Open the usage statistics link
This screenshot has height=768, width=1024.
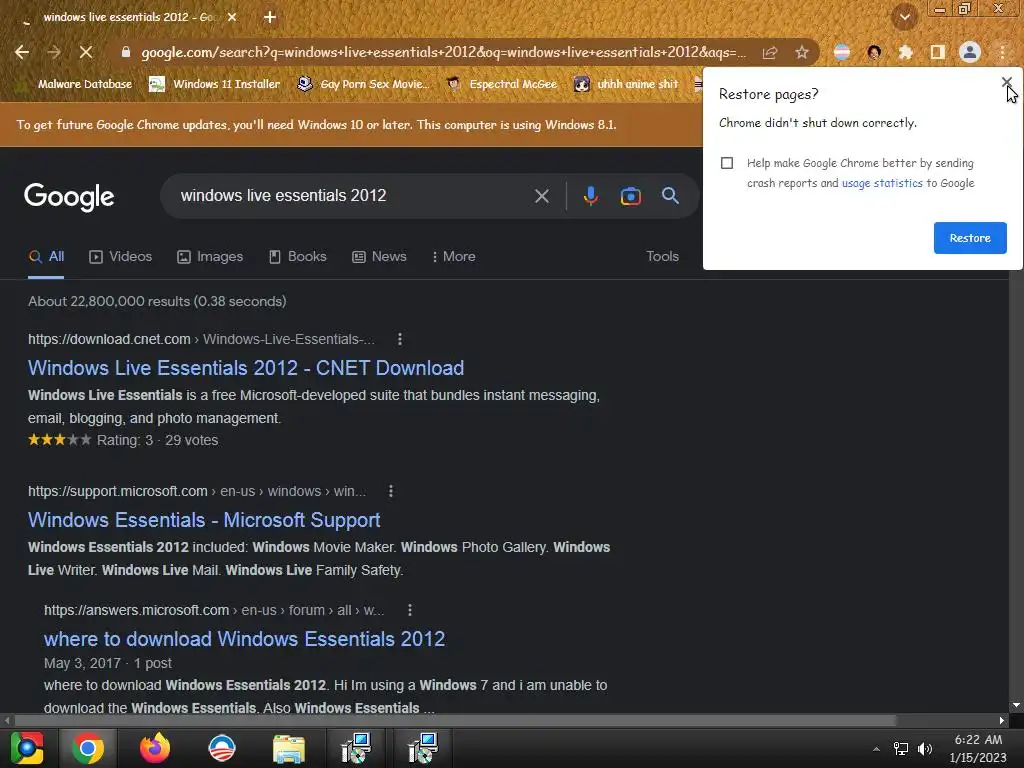(x=882, y=184)
